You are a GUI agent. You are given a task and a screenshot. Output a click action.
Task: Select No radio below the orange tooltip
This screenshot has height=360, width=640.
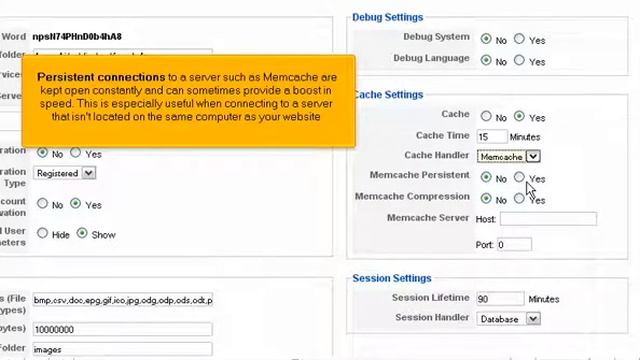pos(42,153)
